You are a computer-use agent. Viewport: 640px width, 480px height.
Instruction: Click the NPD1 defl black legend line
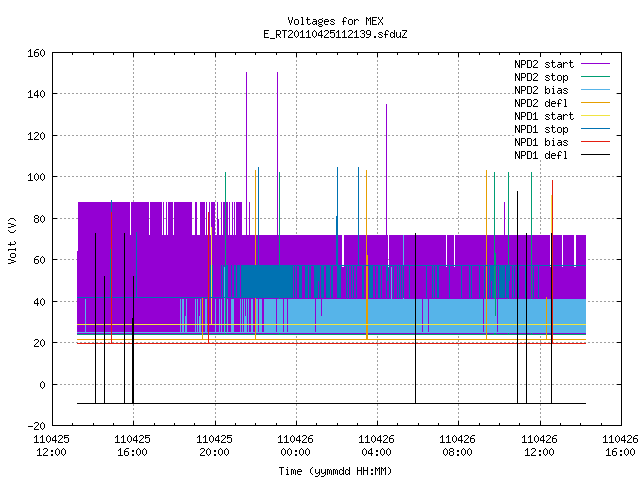tap(595, 155)
